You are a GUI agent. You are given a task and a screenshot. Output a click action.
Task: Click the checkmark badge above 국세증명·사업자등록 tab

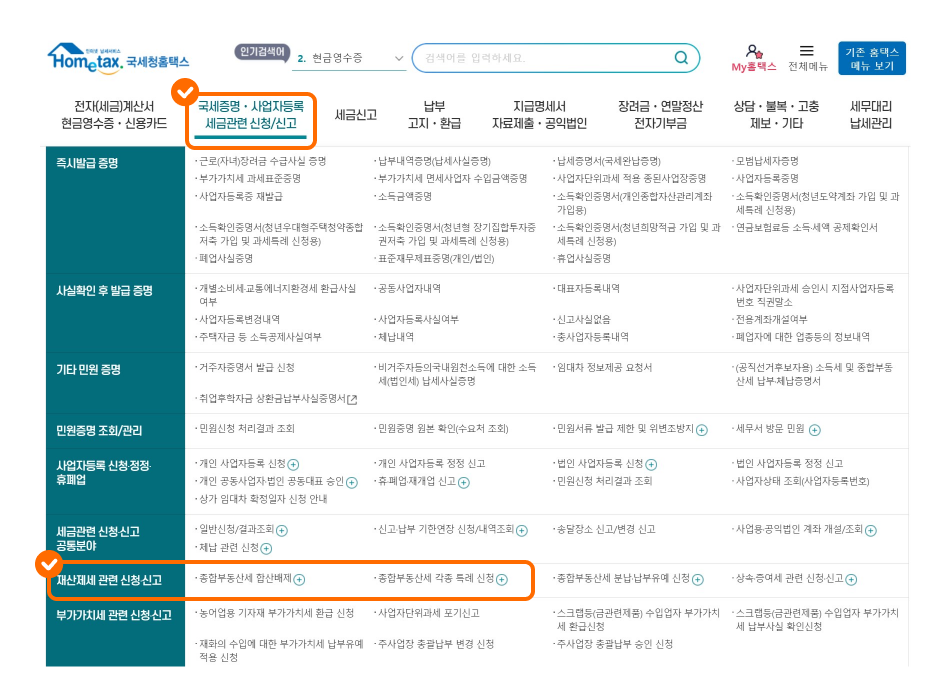pos(183,93)
